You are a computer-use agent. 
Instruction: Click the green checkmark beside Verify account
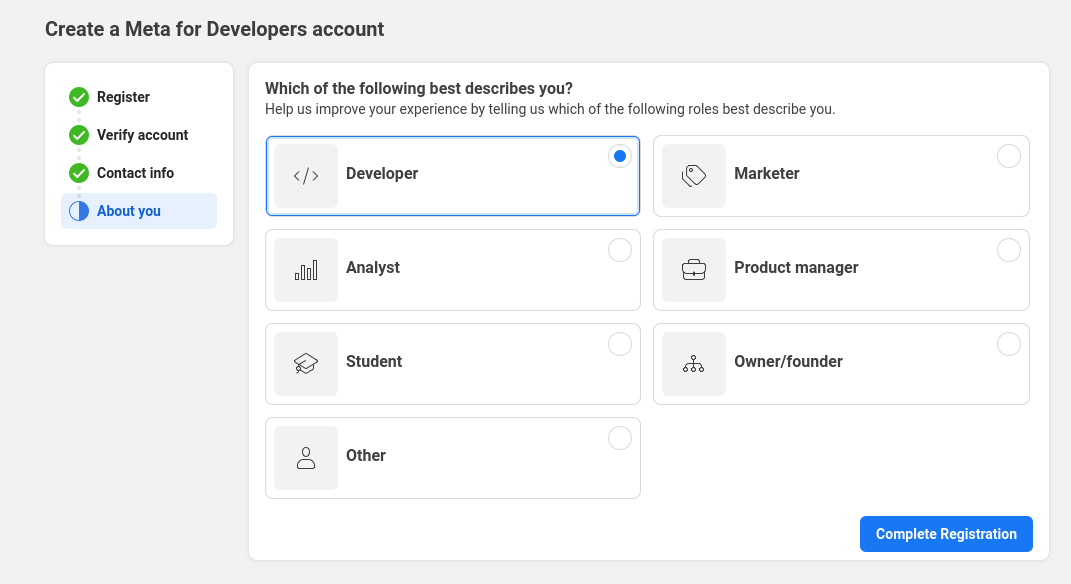point(79,135)
